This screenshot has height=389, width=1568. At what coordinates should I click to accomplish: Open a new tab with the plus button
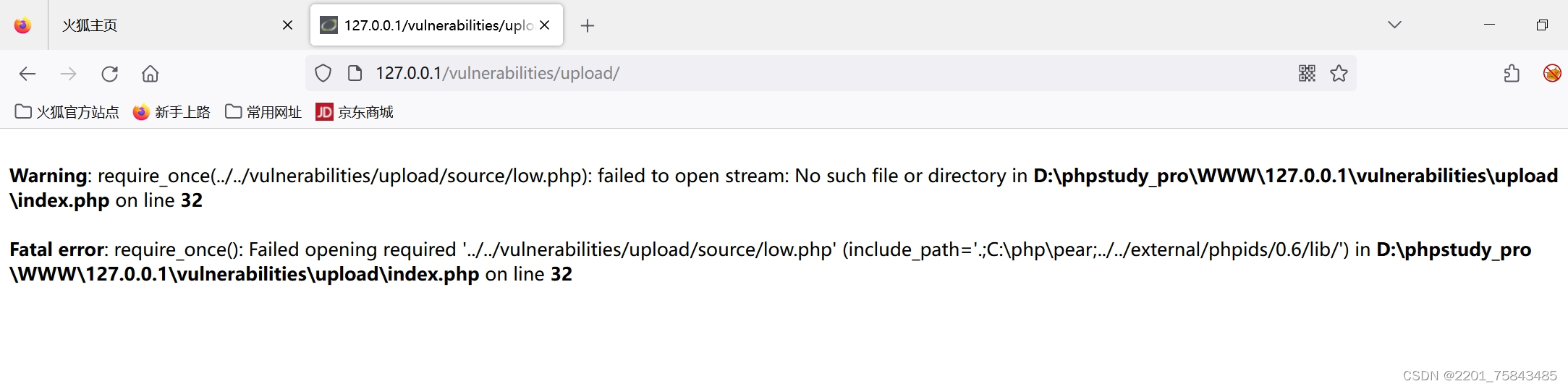point(588,26)
